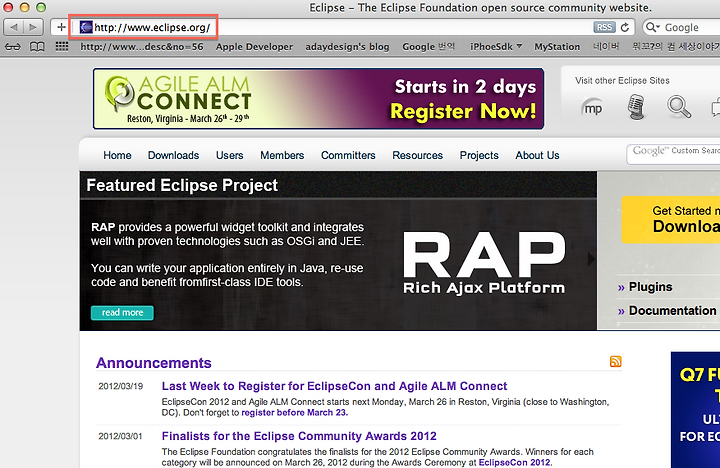Expand the iPhoeSdk bookmarks folder
The width and height of the screenshot is (720, 468).
496,47
